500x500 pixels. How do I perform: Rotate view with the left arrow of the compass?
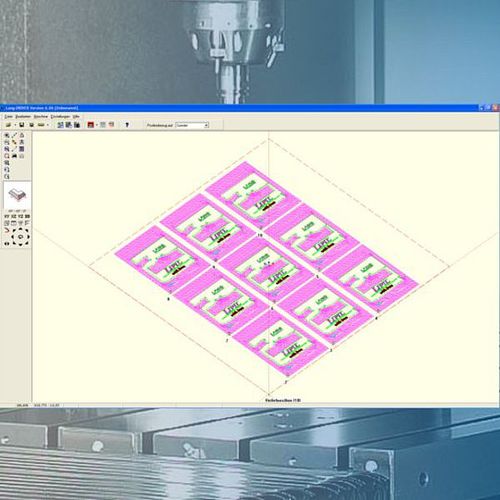click(12, 237)
